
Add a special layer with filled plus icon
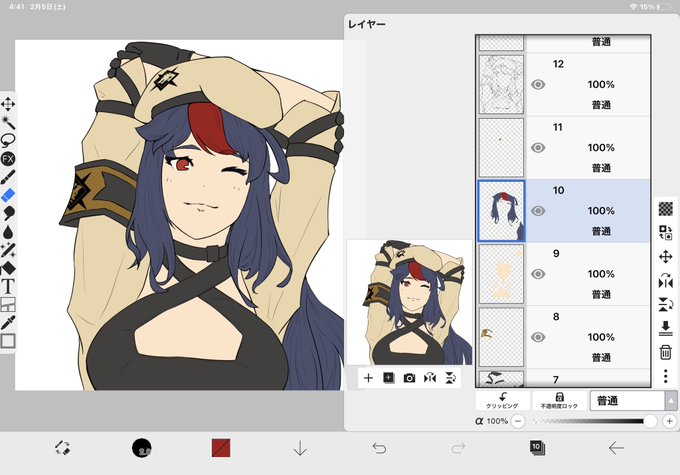coord(389,378)
